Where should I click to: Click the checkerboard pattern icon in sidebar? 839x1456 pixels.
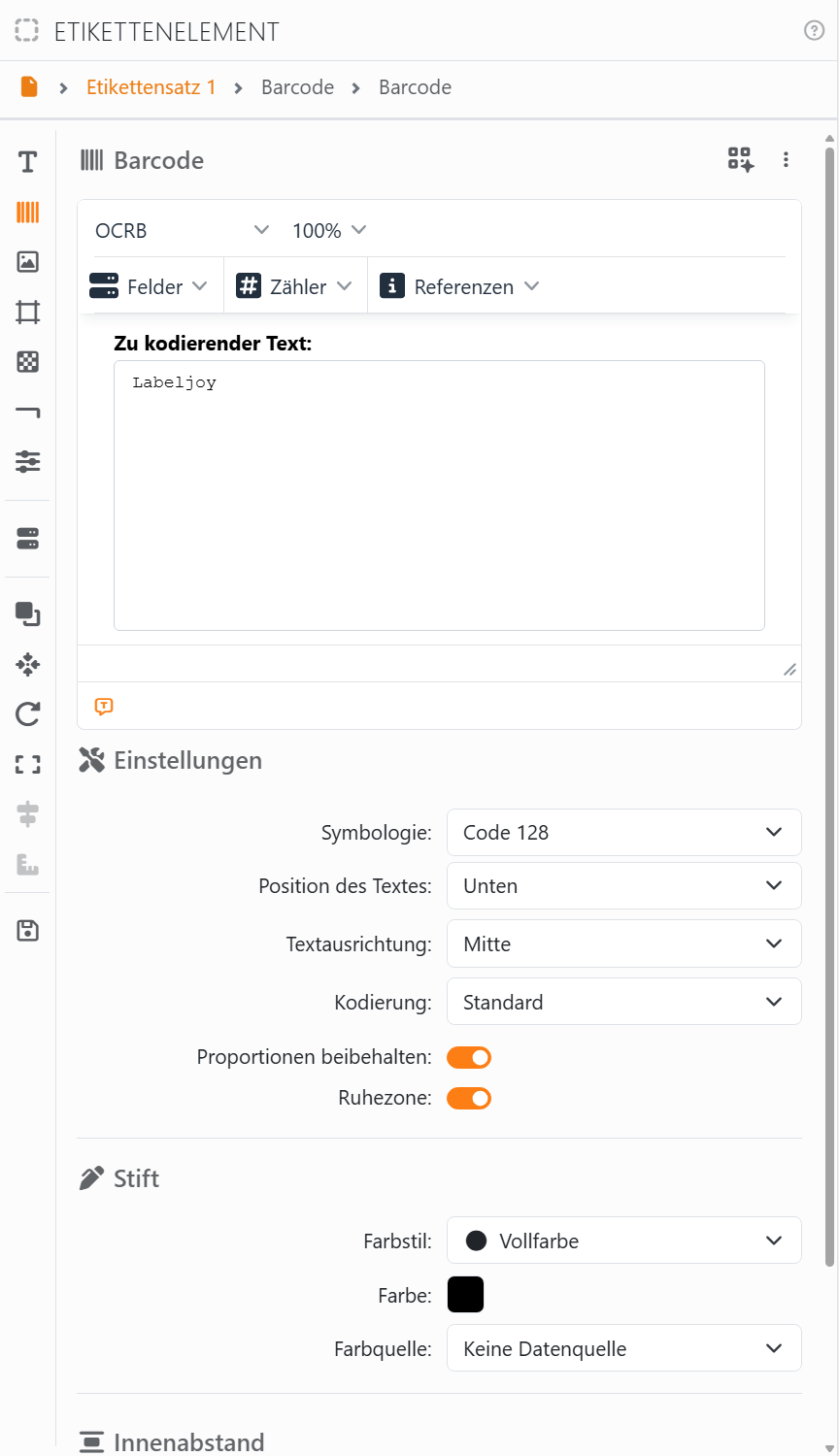pyautogui.click(x=28, y=362)
